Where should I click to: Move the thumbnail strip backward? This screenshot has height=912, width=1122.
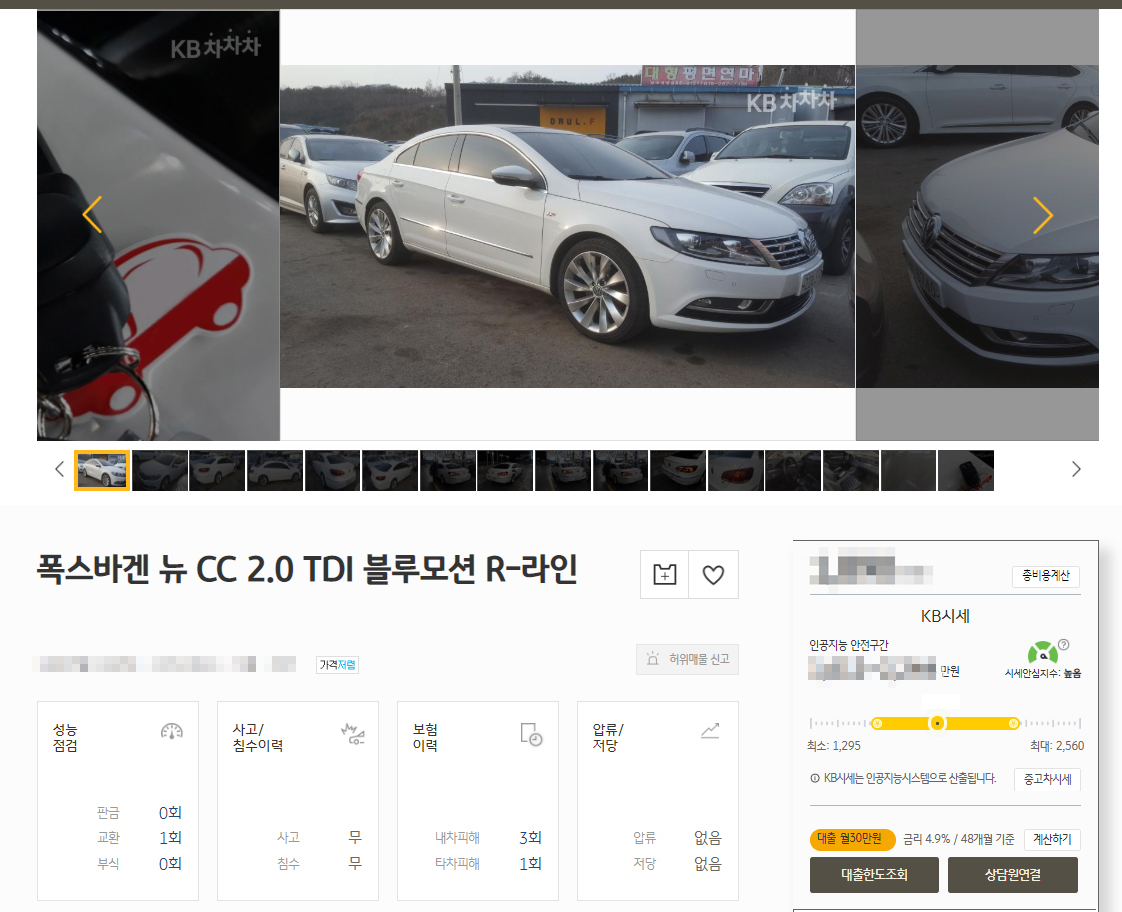click(59, 469)
